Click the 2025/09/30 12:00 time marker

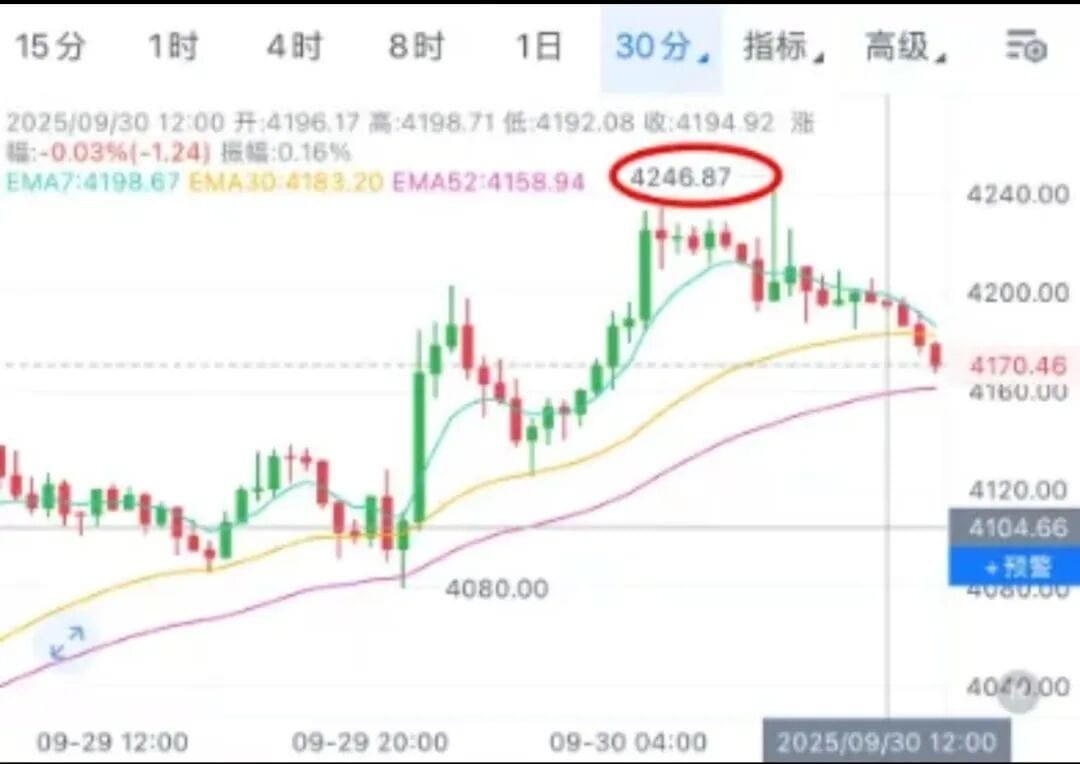(x=886, y=742)
